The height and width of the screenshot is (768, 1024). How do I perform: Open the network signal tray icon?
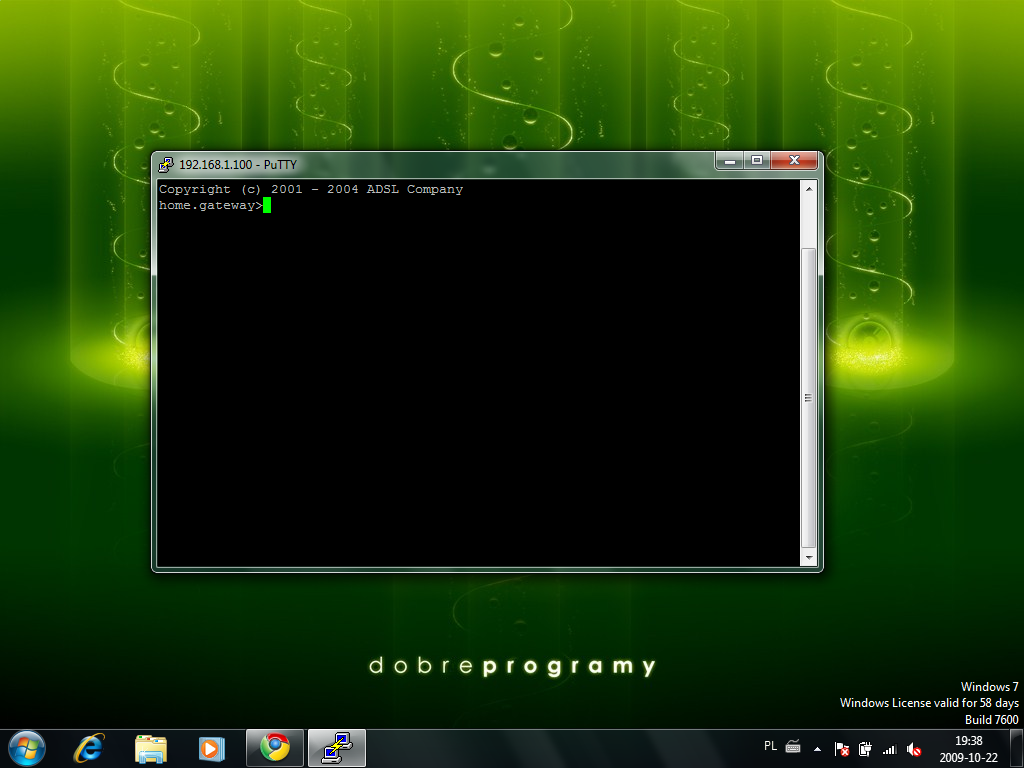tap(889, 749)
